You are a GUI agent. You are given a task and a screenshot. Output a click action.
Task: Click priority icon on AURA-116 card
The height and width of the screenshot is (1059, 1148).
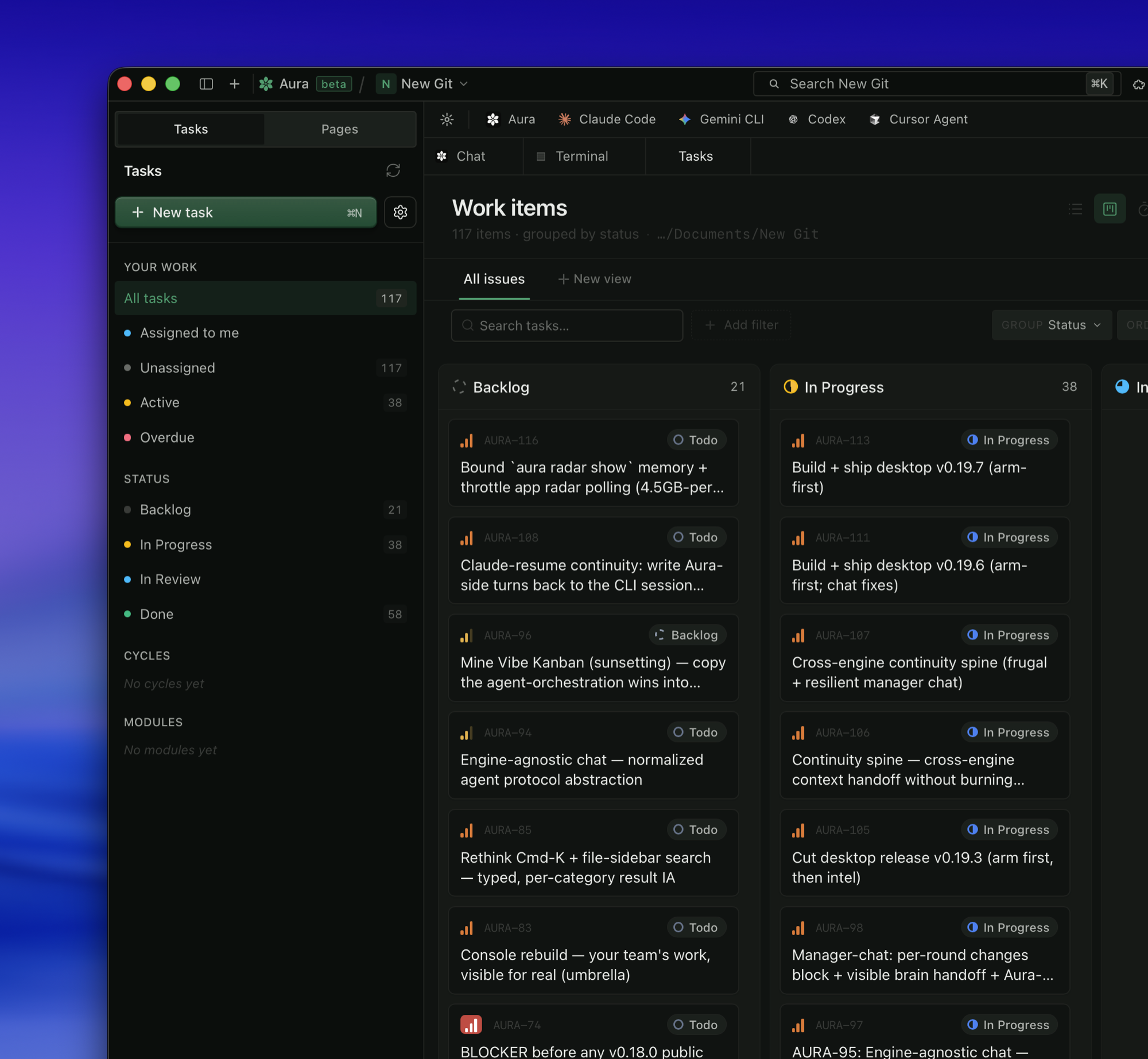tap(467, 440)
